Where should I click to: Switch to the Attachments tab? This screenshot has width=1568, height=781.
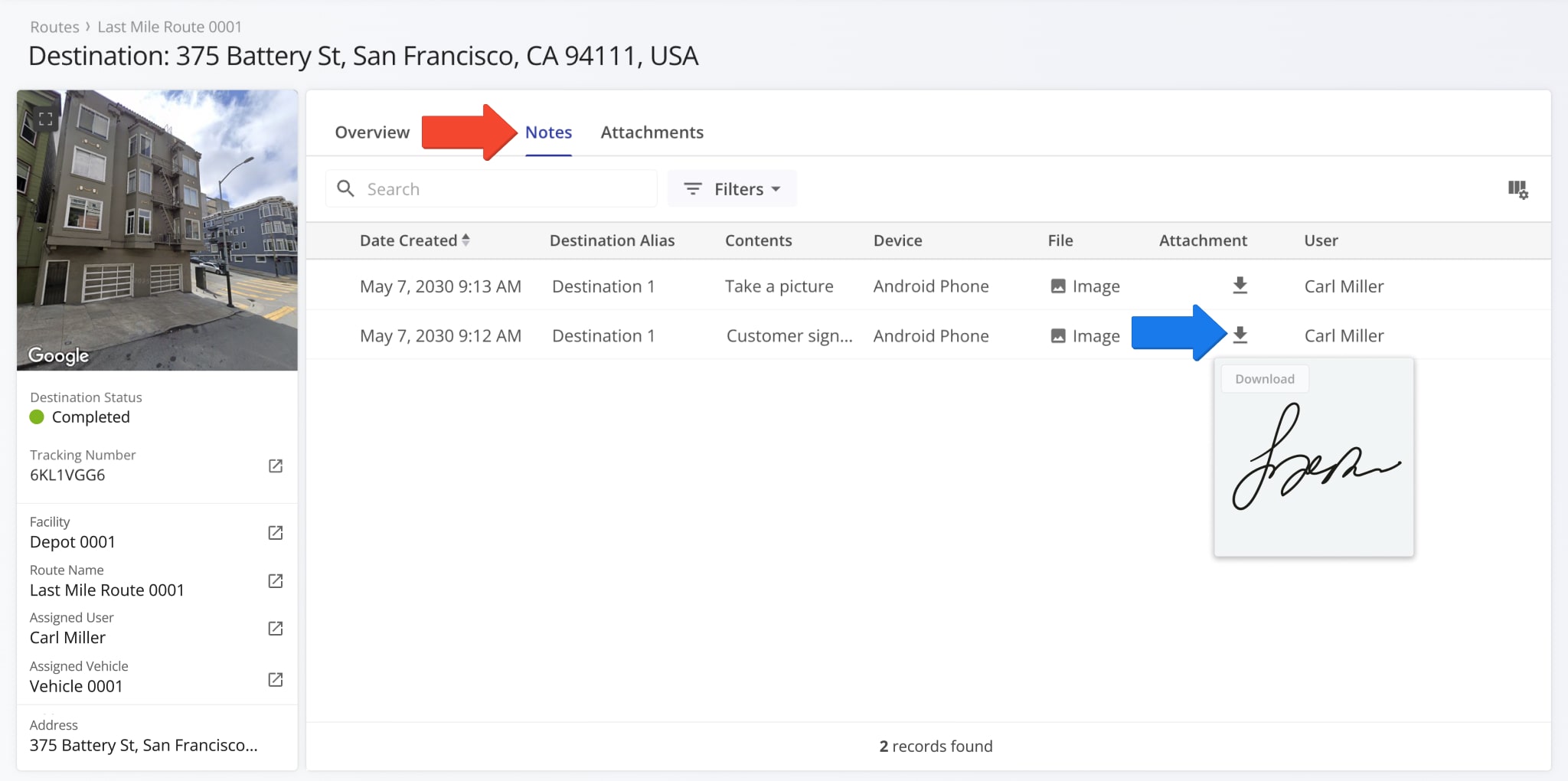[652, 132]
